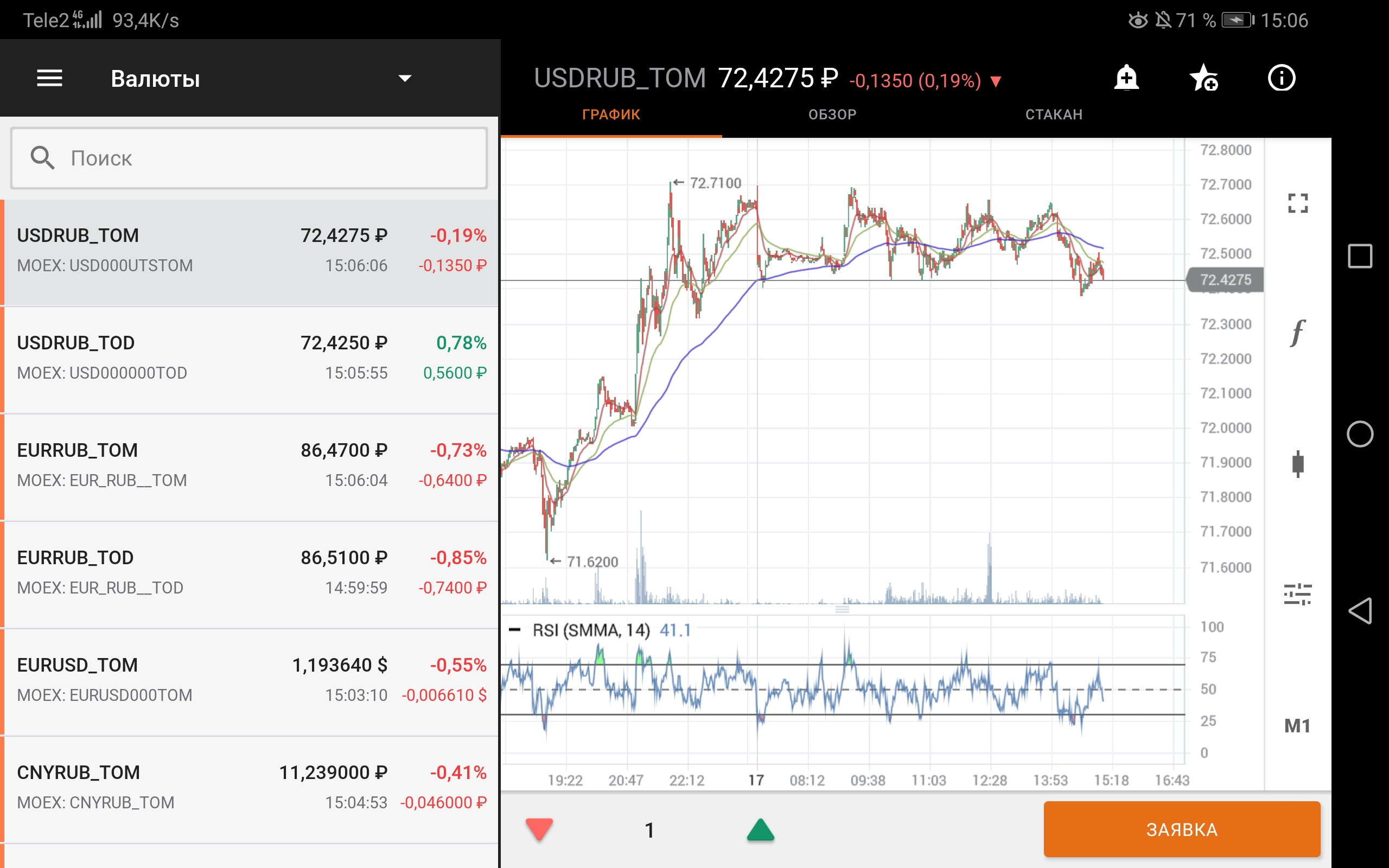This screenshot has width=1389, height=868.
Task: Switch to the ОБЗОР tab
Action: [x=832, y=114]
